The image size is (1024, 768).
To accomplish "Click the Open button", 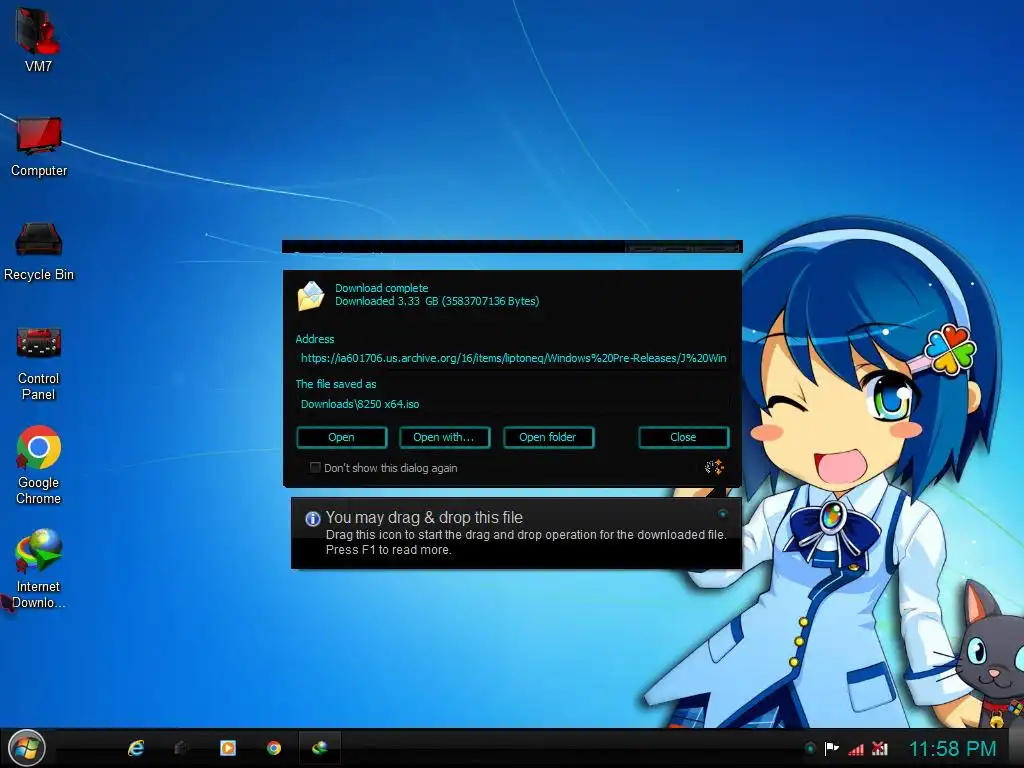I will tap(342, 437).
